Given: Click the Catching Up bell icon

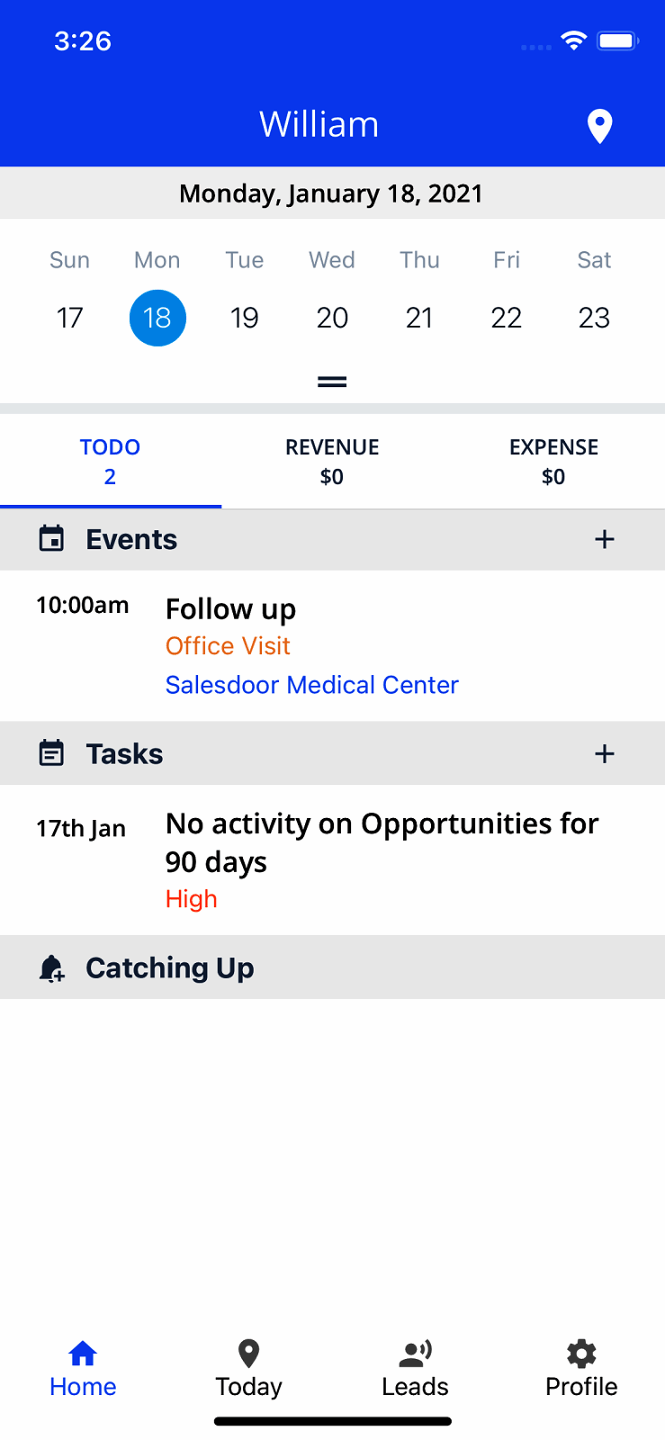Looking at the screenshot, I should coord(51,968).
